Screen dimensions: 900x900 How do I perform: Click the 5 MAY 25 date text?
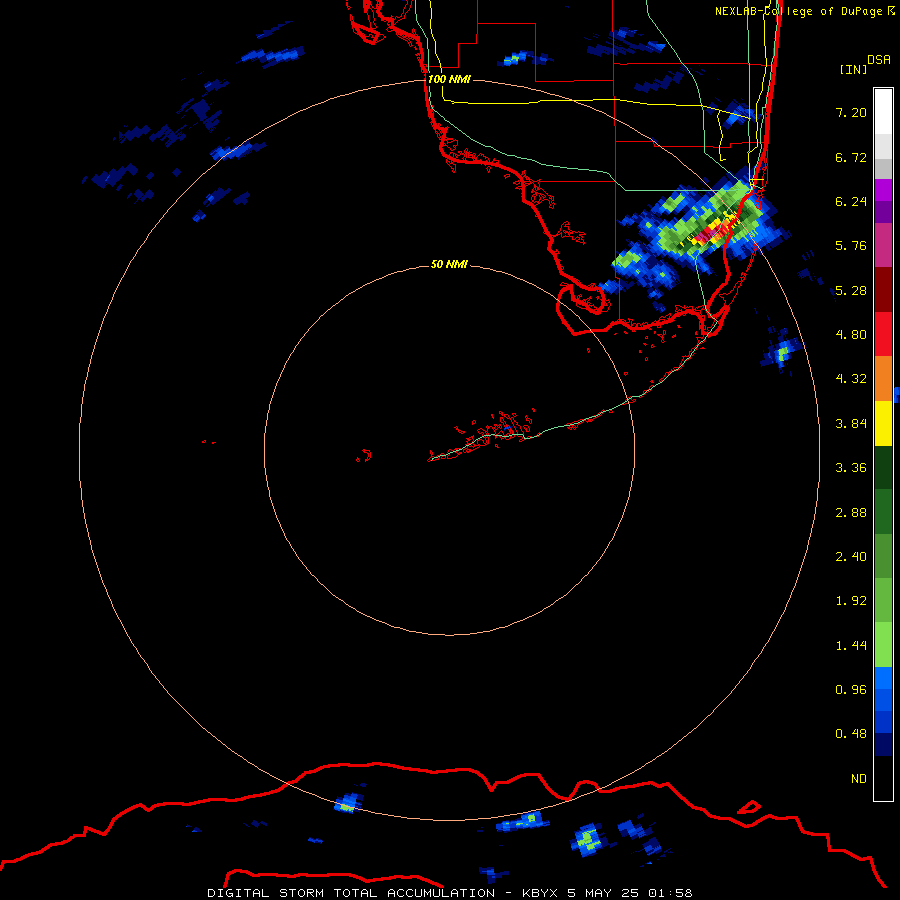point(603,893)
